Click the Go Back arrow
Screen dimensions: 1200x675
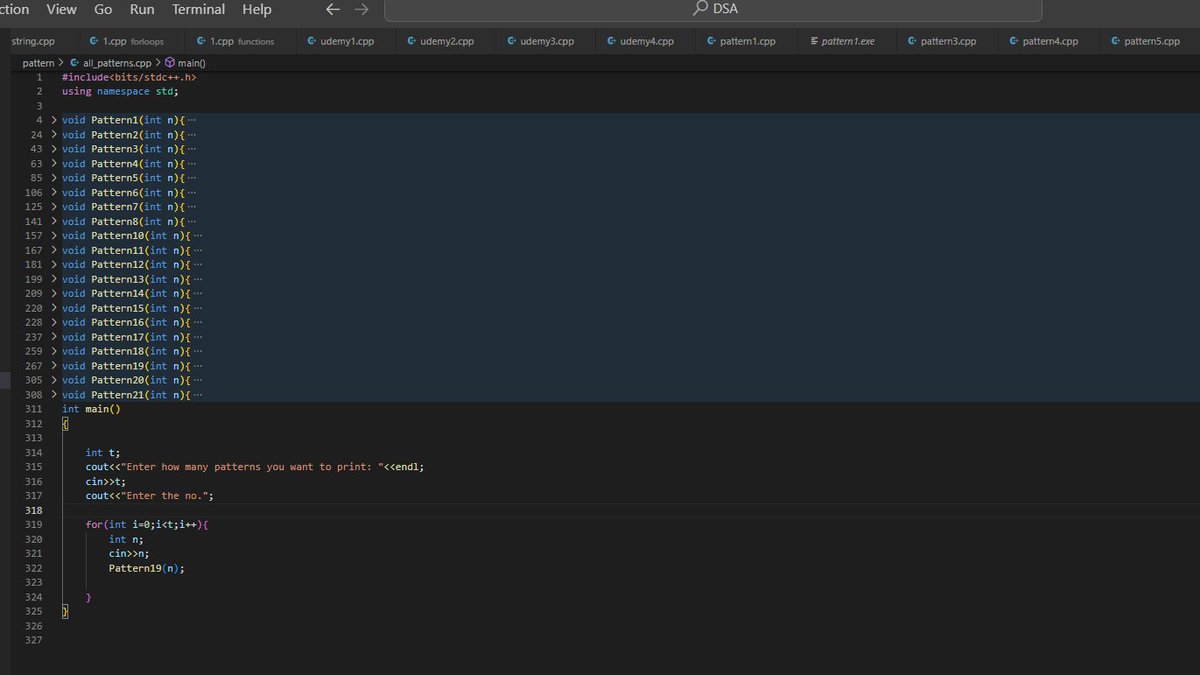[334, 9]
